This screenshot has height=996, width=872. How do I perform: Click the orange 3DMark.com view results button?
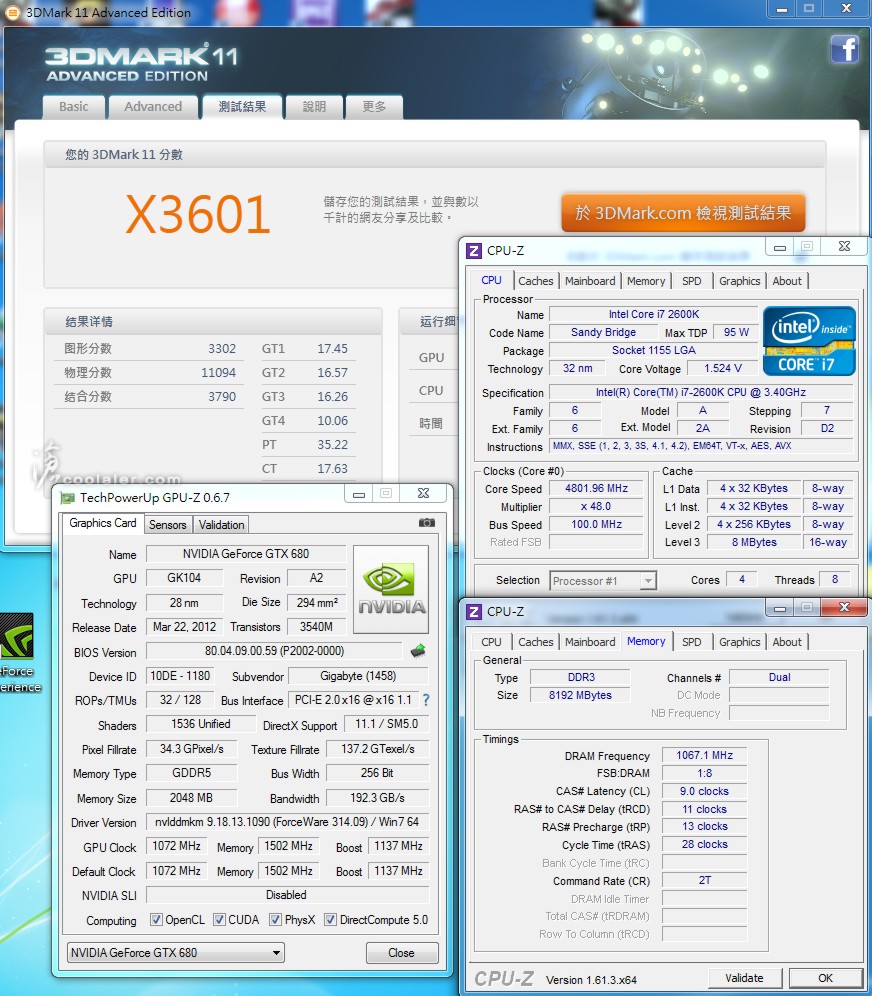tap(683, 213)
